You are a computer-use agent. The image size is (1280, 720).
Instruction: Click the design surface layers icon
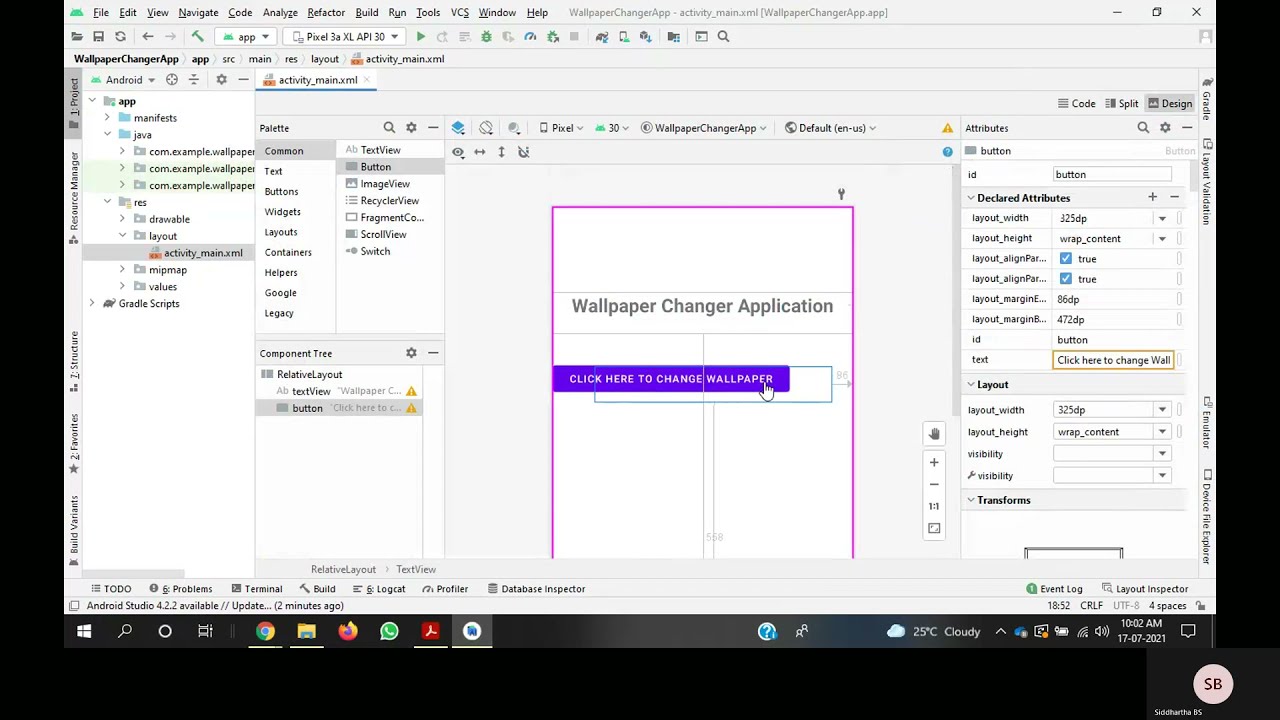[x=458, y=128]
